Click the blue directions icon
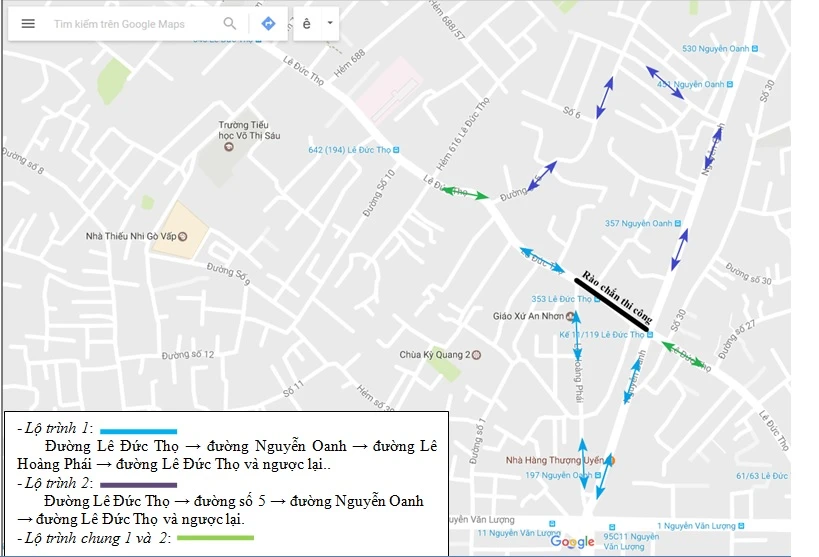 coord(268,24)
